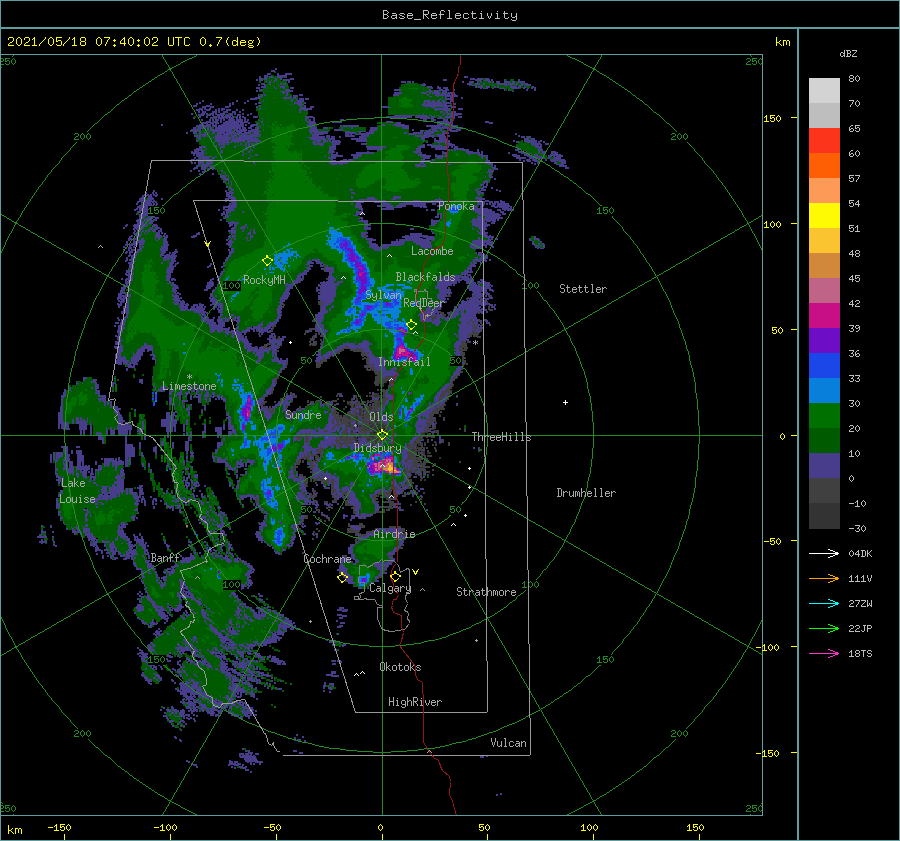The image size is (900, 841).
Task: Select the orange 57-60 dBZ legend swatch
Action: pyautogui.click(x=824, y=166)
